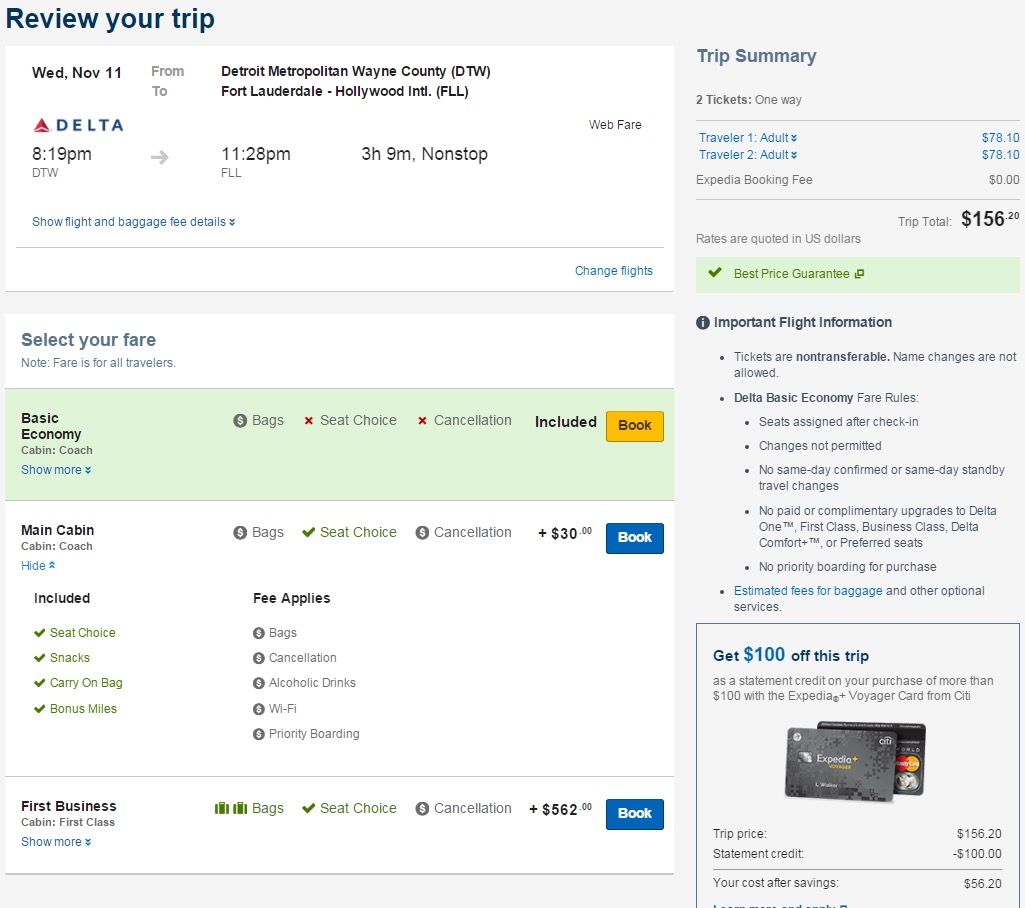Click the Delta airline logo
1025x908 pixels.
(x=76, y=124)
